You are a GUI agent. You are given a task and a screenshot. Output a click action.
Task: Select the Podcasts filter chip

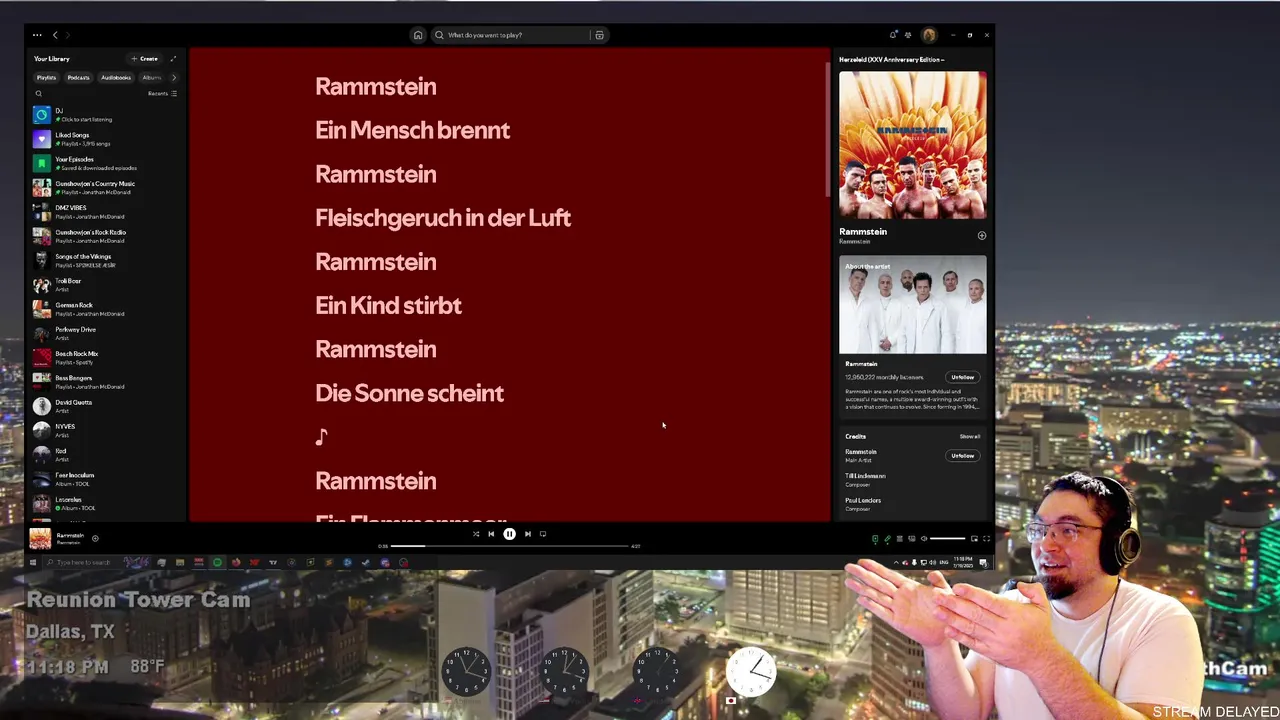(79, 77)
